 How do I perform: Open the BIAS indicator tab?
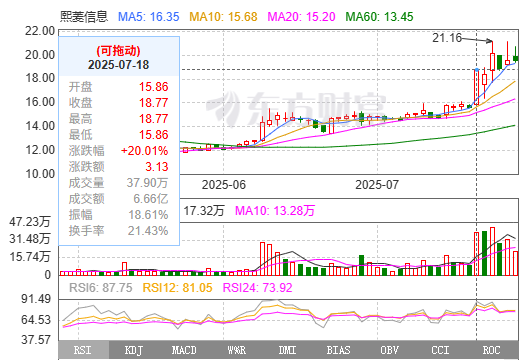[339, 350]
